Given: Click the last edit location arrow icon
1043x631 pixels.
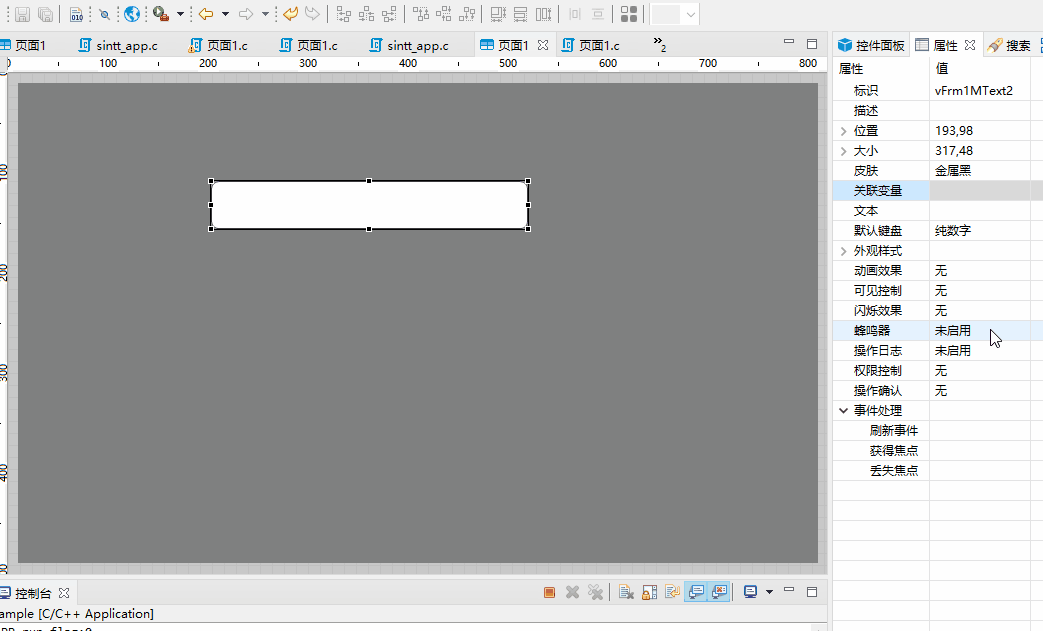Looking at the screenshot, I should (x=290, y=14).
